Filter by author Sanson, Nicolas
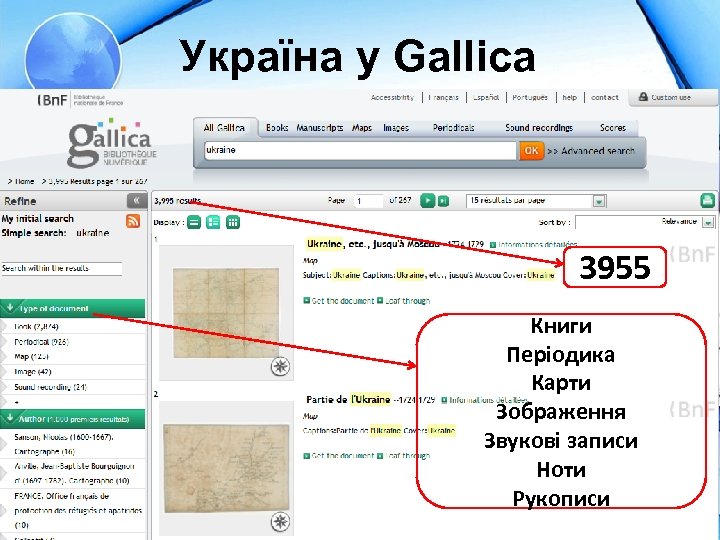 [64, 444]
